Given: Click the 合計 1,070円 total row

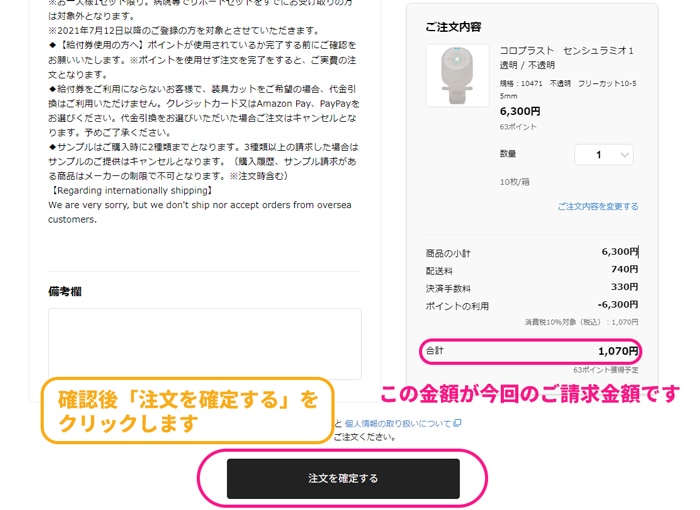Looking at the screenshot, I should (x=531, y=351).
